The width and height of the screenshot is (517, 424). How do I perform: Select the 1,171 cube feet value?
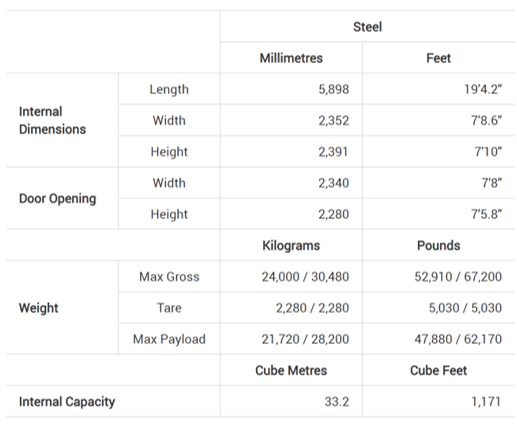tap(486, 402)
